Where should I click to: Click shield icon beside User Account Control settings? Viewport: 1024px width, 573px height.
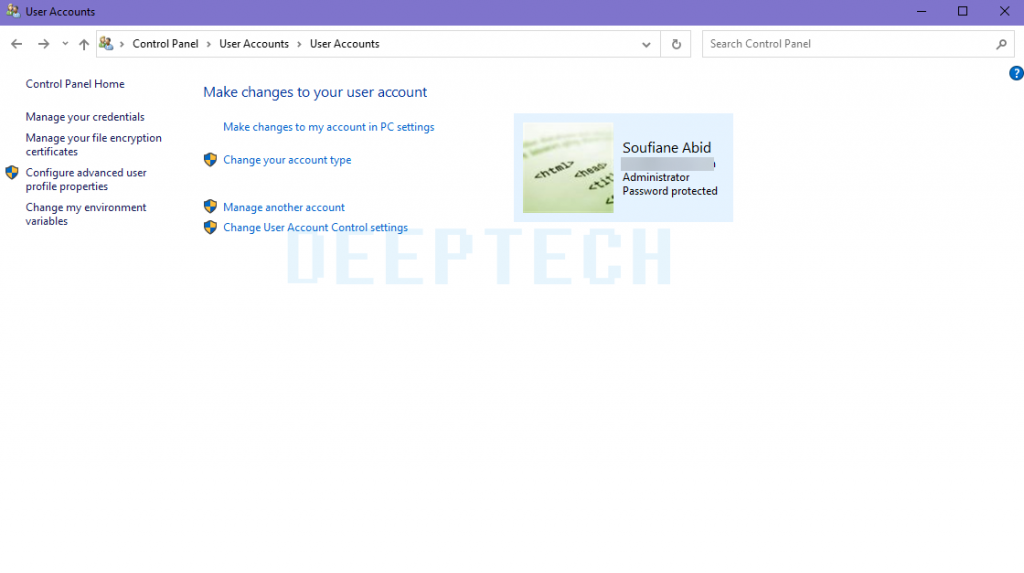210,227
